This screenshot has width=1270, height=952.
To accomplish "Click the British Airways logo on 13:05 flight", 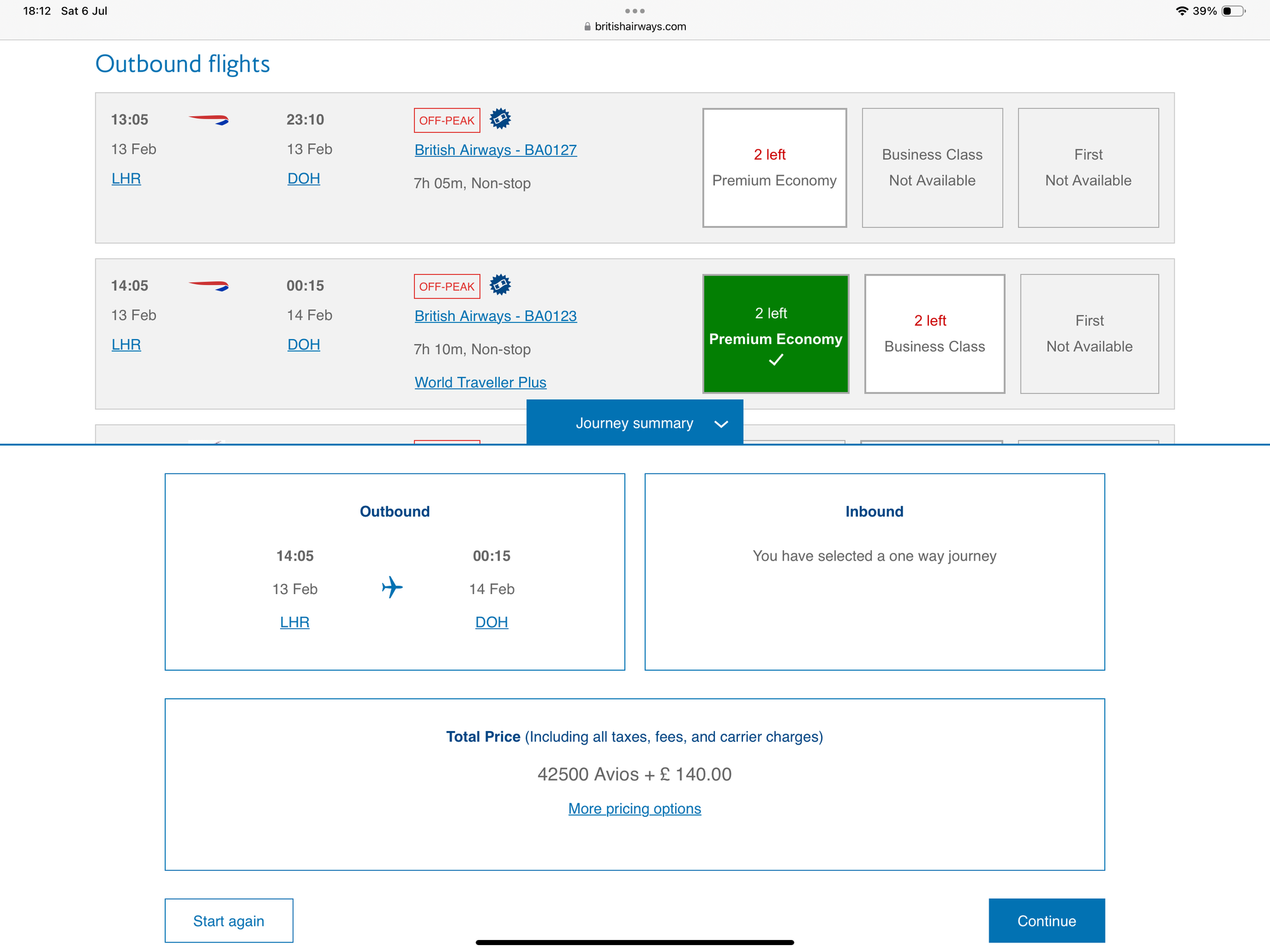I will click(209, 119).
